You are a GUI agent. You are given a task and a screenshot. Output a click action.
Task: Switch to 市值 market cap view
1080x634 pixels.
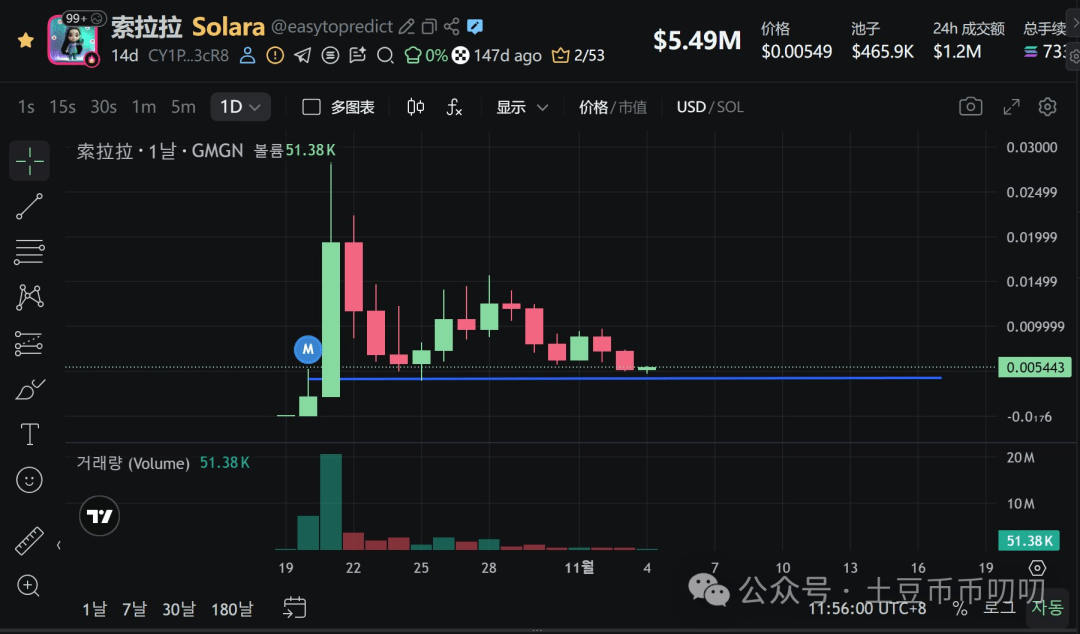(x=632, y=107)
